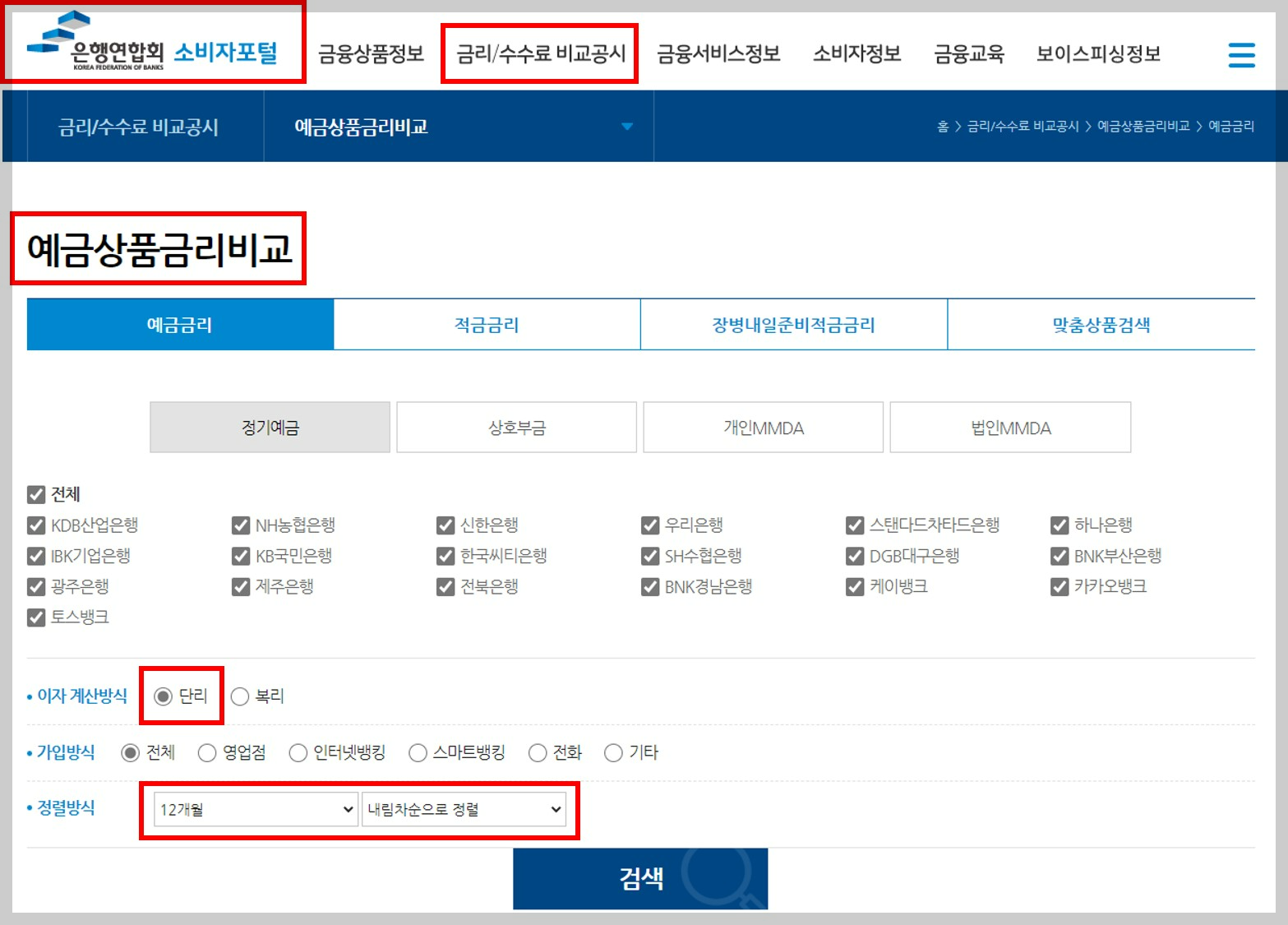Uncheck KB국민은행 checkbox
The height and width of the screenshot is (925, 1288).
tap(241, 556)
